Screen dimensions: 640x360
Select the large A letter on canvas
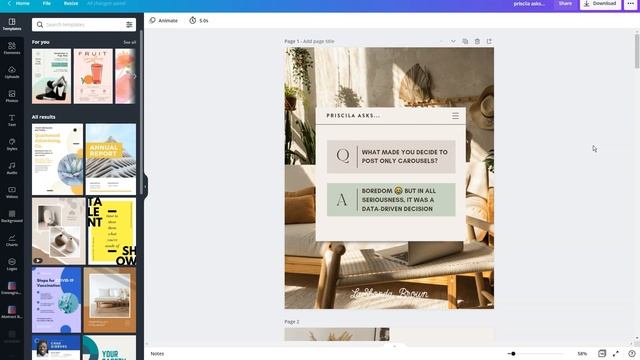pyautogui.click(x=342, y=200)
